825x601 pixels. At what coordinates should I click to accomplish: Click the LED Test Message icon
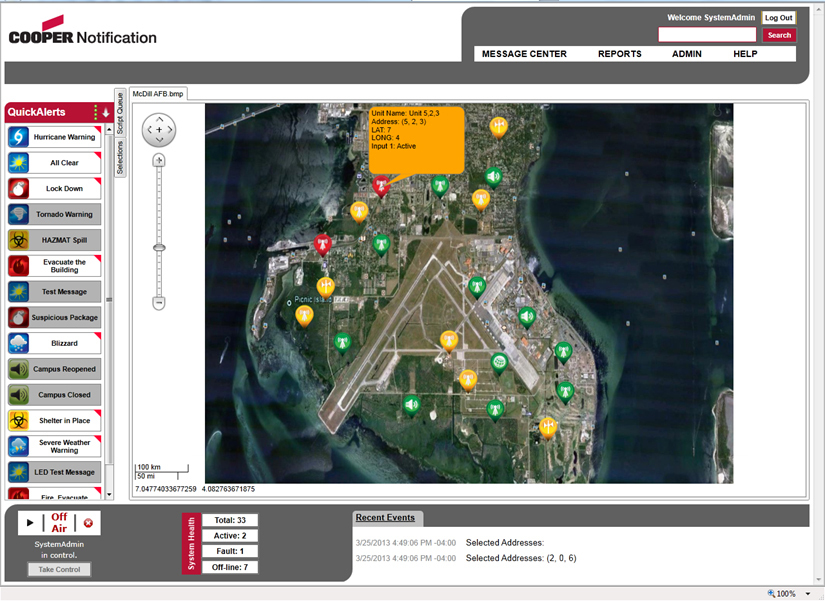coord(18,472)
